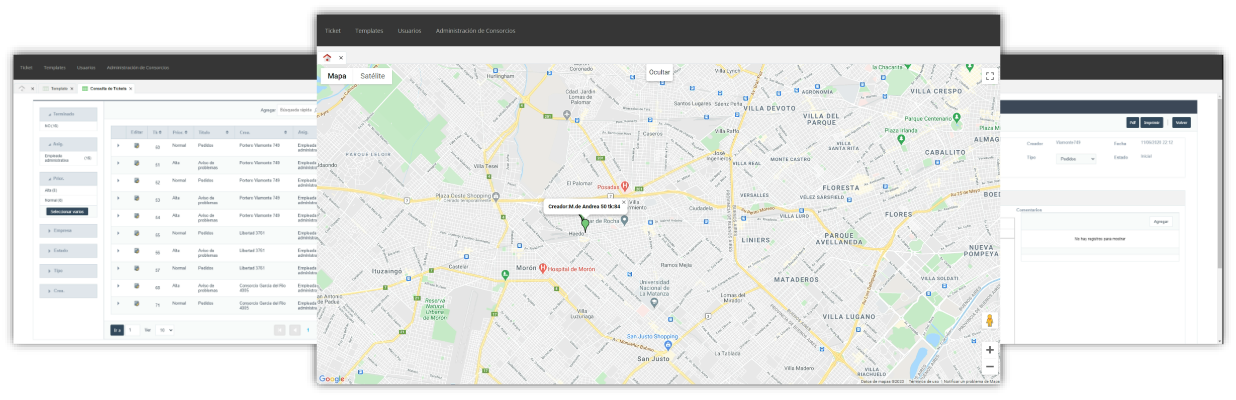The width and height of the screenshot is (1236, 400).
Task: Expand the Cons. filter panel
Action: point(69,290)
